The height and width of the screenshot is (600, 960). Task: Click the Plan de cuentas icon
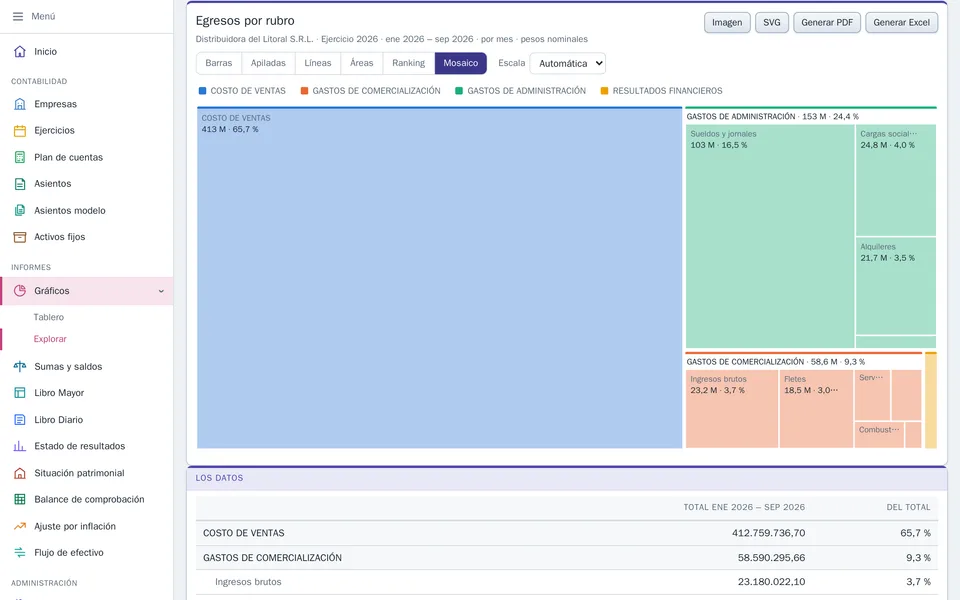20,157
